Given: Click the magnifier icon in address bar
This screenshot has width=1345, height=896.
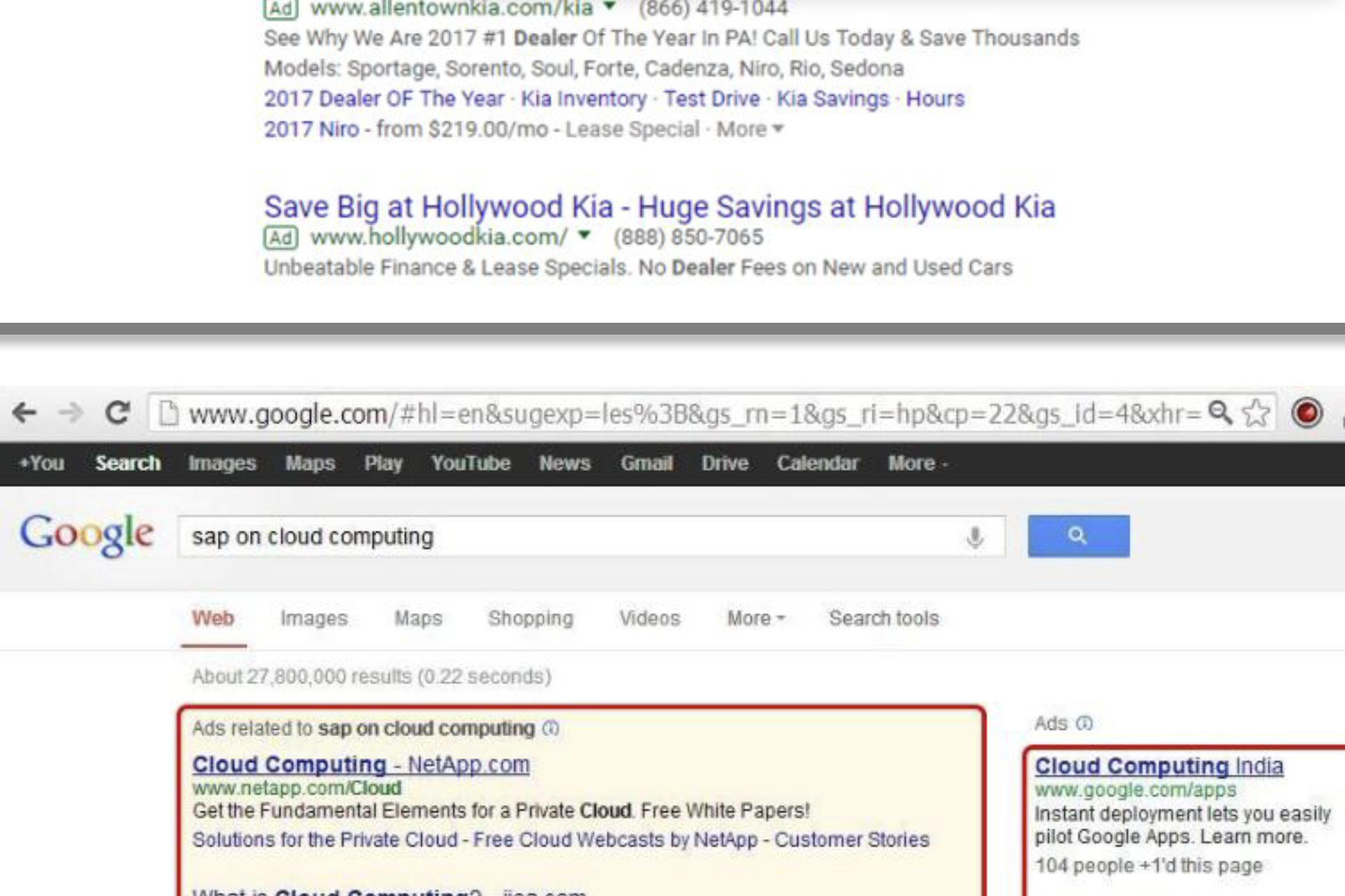Looking at the screenshot, I should click(1220, 413).
